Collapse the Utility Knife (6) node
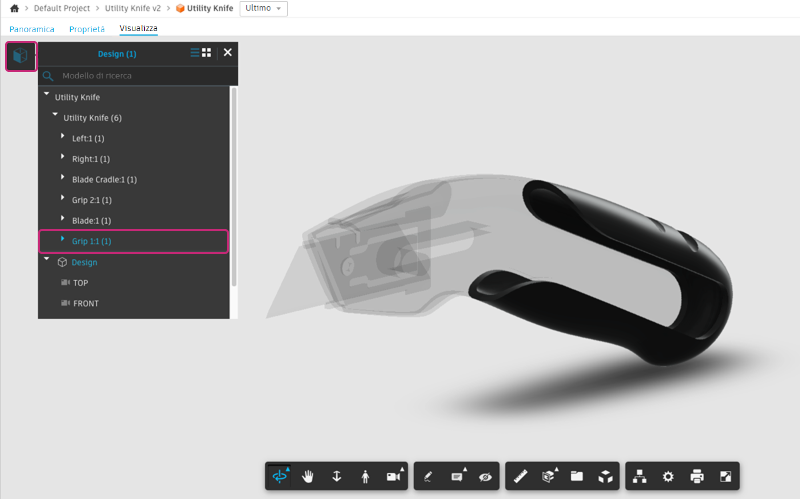 click(55, 114)
